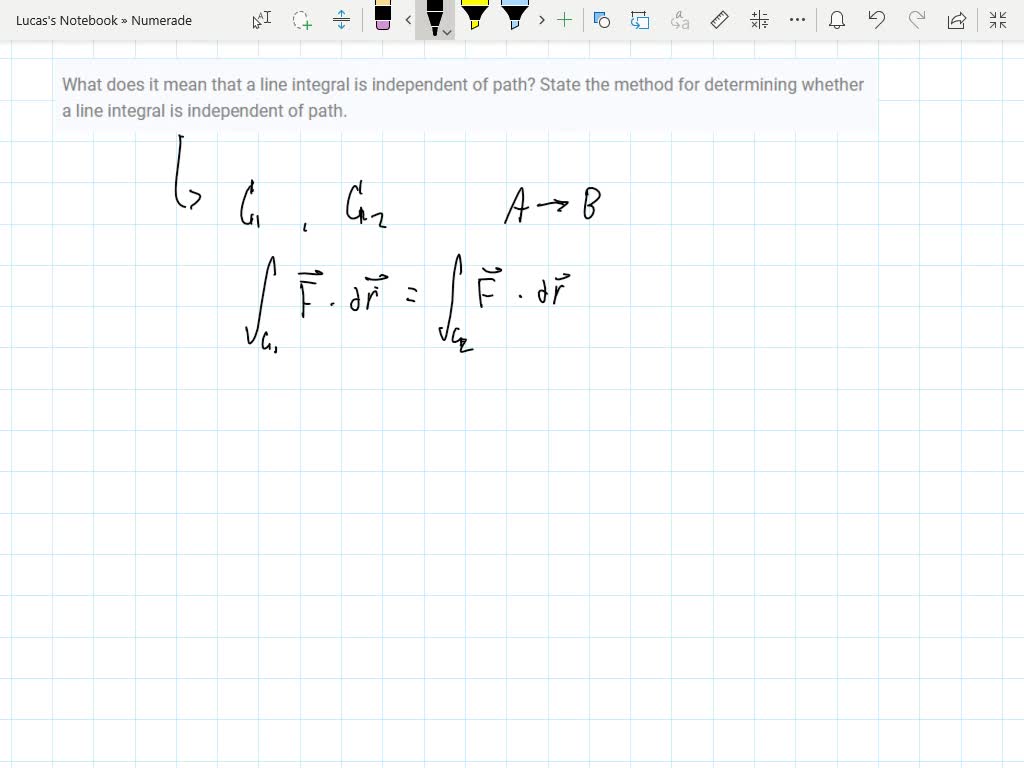The image size is (1024, 768).
Task: Open the Math assistant
Action: coord(758,20)
